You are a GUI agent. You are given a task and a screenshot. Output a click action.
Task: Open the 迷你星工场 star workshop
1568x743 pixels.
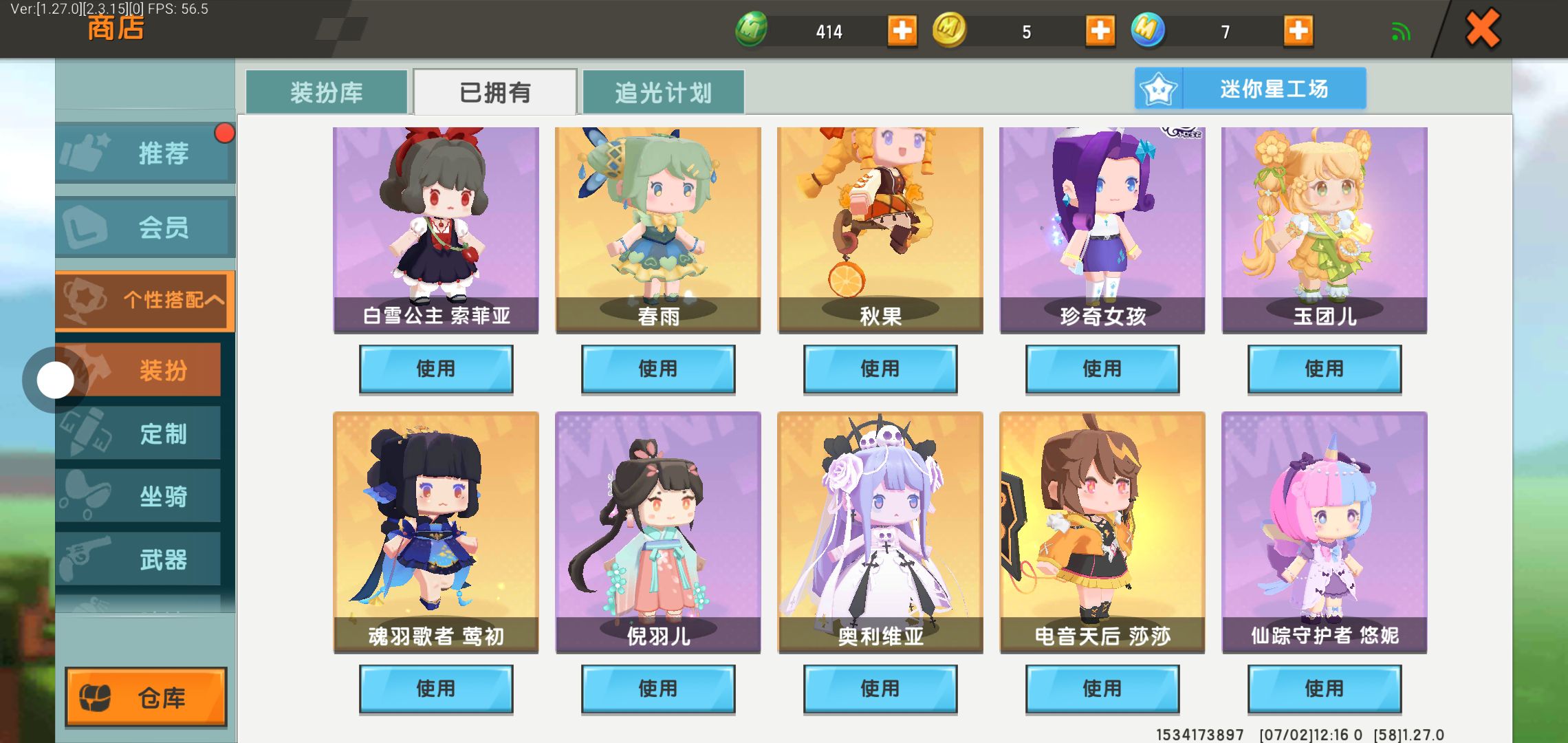point(1250,88)
